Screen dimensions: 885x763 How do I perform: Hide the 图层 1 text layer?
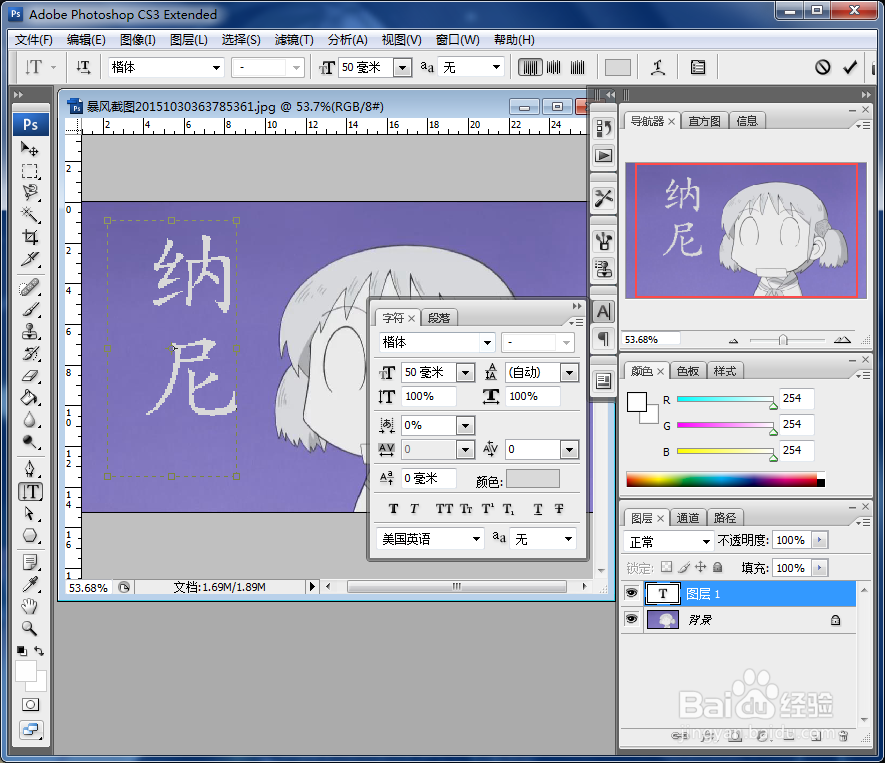coord(631,593)
